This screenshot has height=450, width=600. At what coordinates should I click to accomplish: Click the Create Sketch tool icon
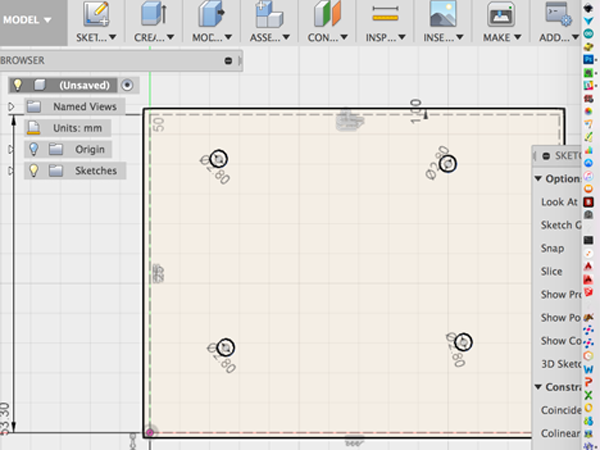[x=96, y=15]
